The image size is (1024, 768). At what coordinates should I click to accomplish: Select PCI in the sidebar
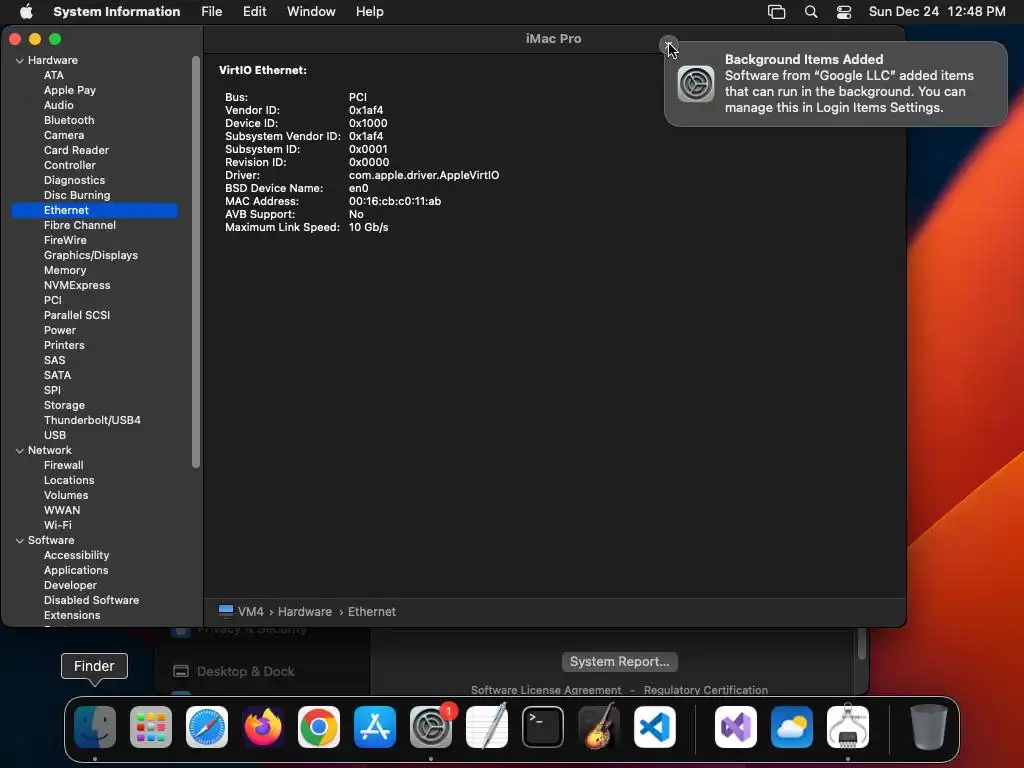coord(53,300)
